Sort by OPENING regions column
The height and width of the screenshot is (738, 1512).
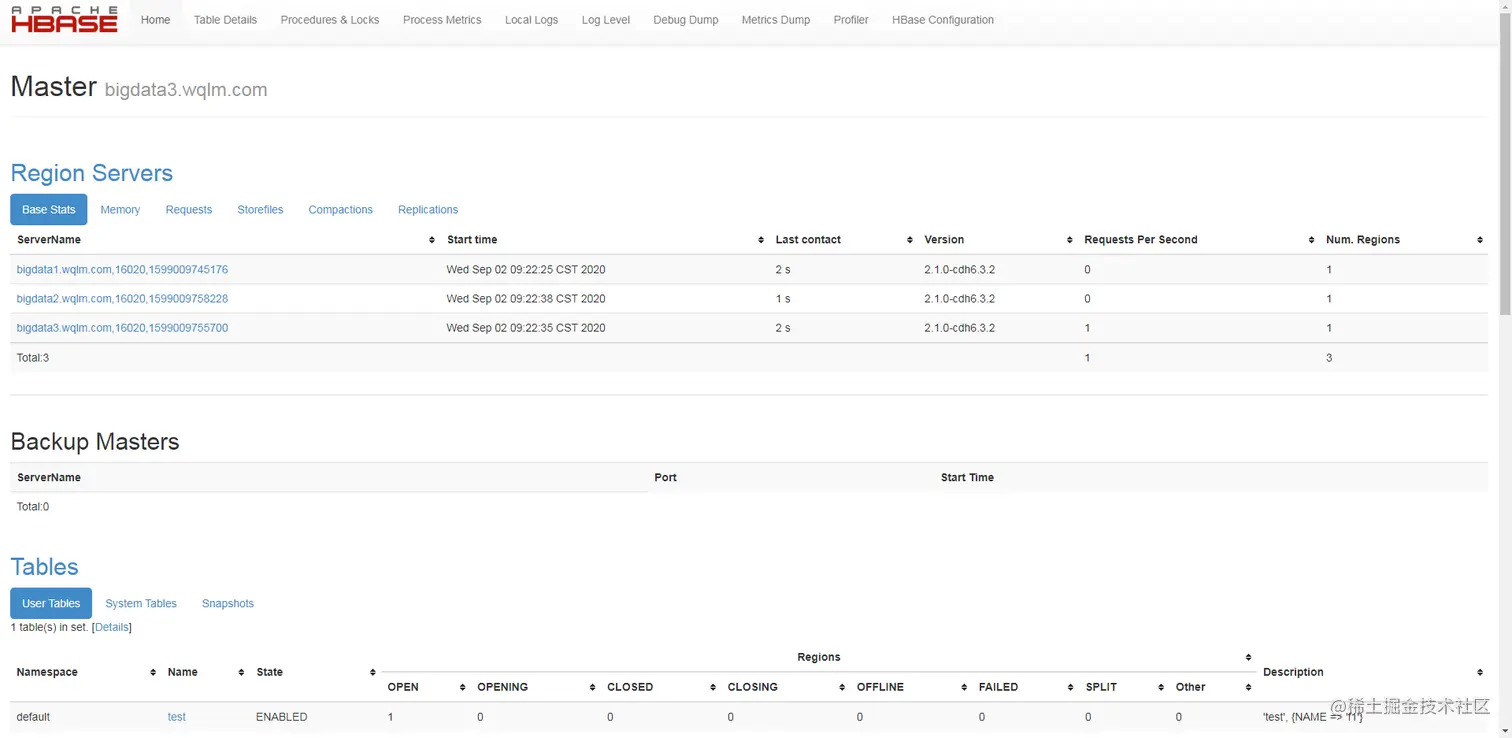point(536,687)
